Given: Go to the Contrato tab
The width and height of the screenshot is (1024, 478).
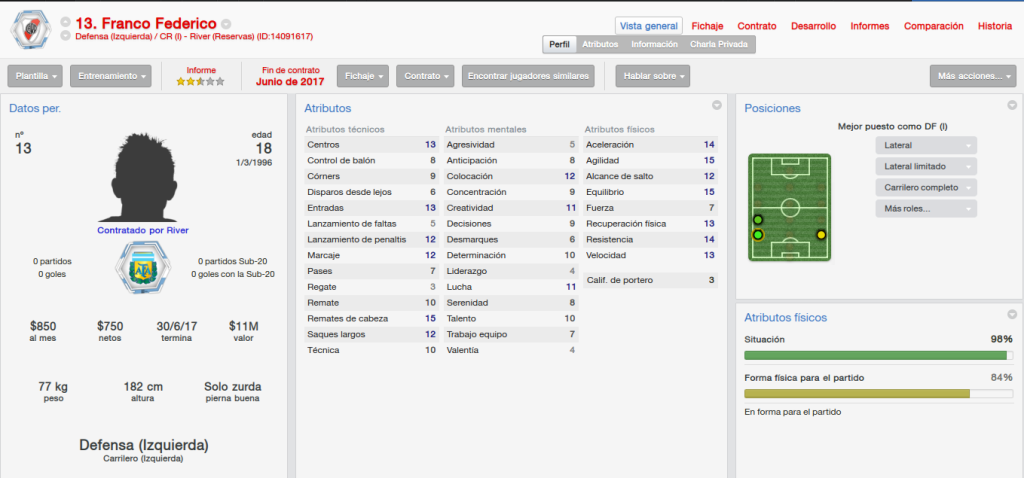Looking at the screenshot, I should (757, 26).
